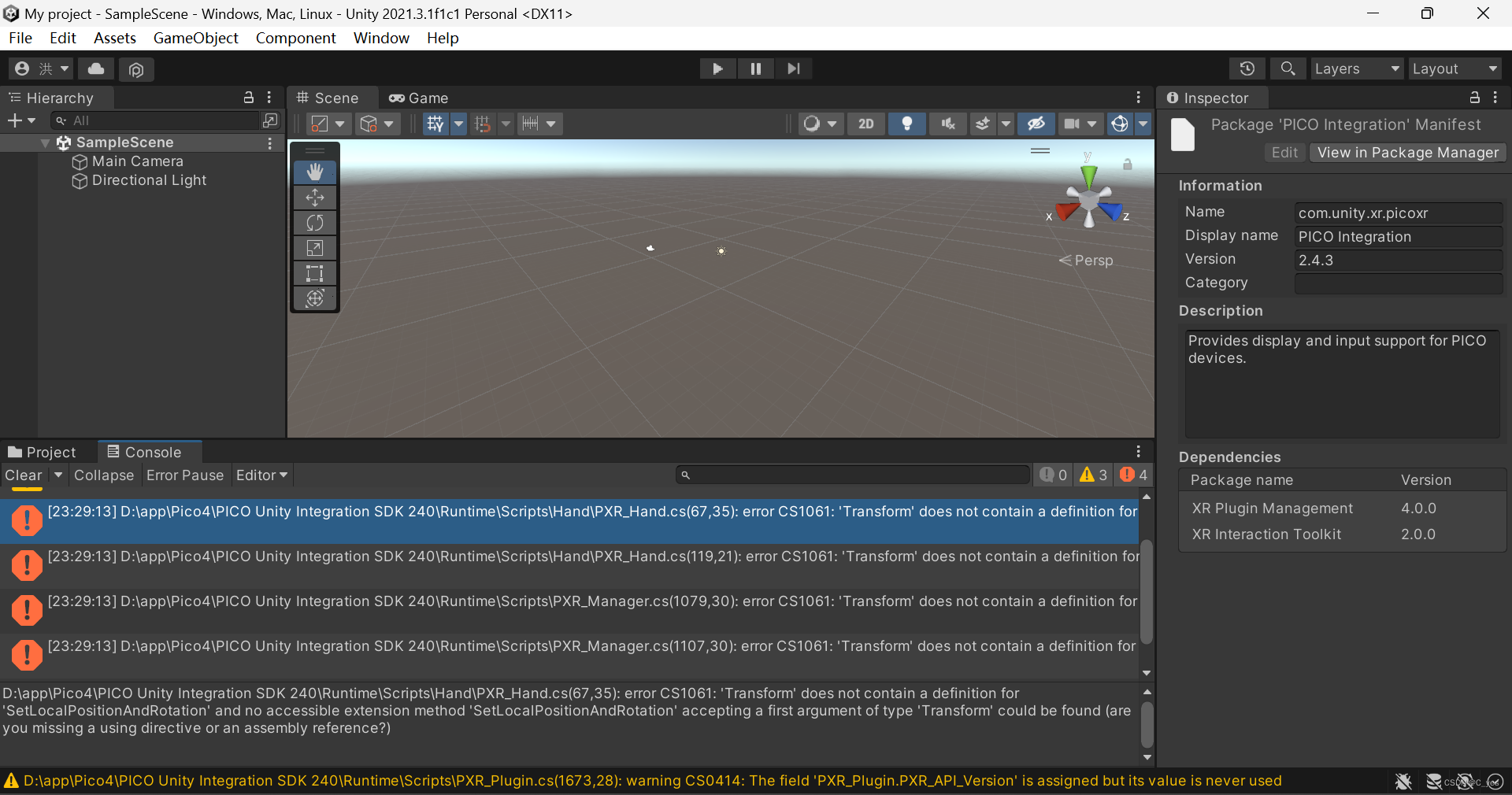Open the GameObject menu

(195, 38)
